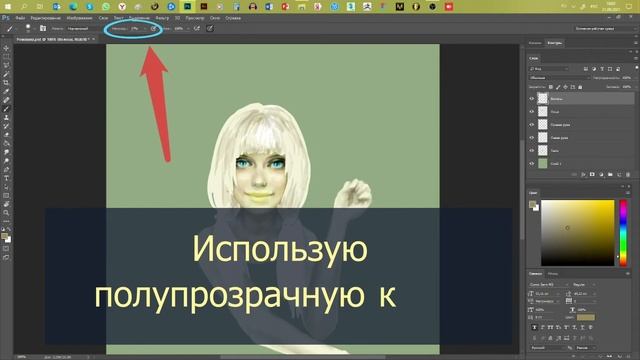The width and height of the screenshot is (640, 360).
Task: Open the anti-aliasing dropdown
Action: click(587, 347)
